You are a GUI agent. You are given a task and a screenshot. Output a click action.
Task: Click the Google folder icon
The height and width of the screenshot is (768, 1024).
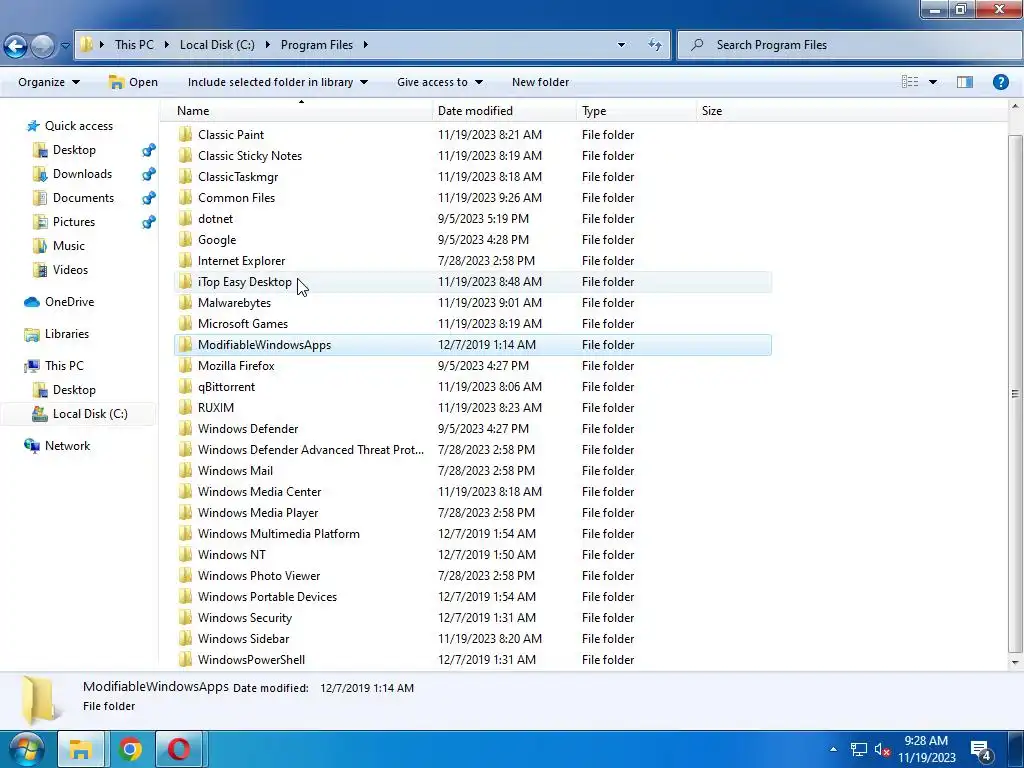pos(185,240)
